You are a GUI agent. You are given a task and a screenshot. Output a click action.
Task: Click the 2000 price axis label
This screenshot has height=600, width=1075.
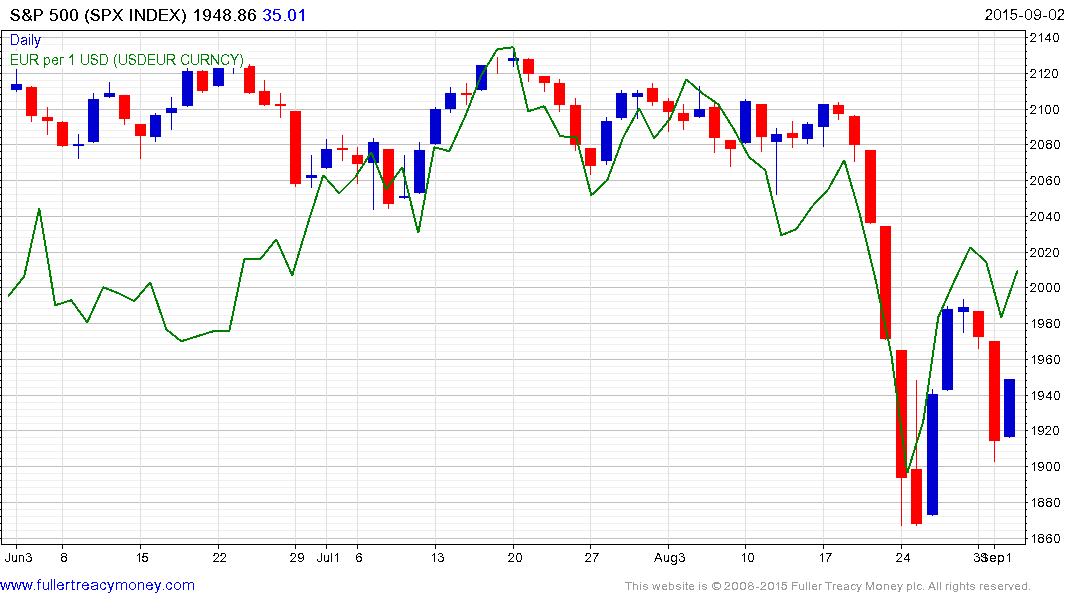[x=1045, y=288]
